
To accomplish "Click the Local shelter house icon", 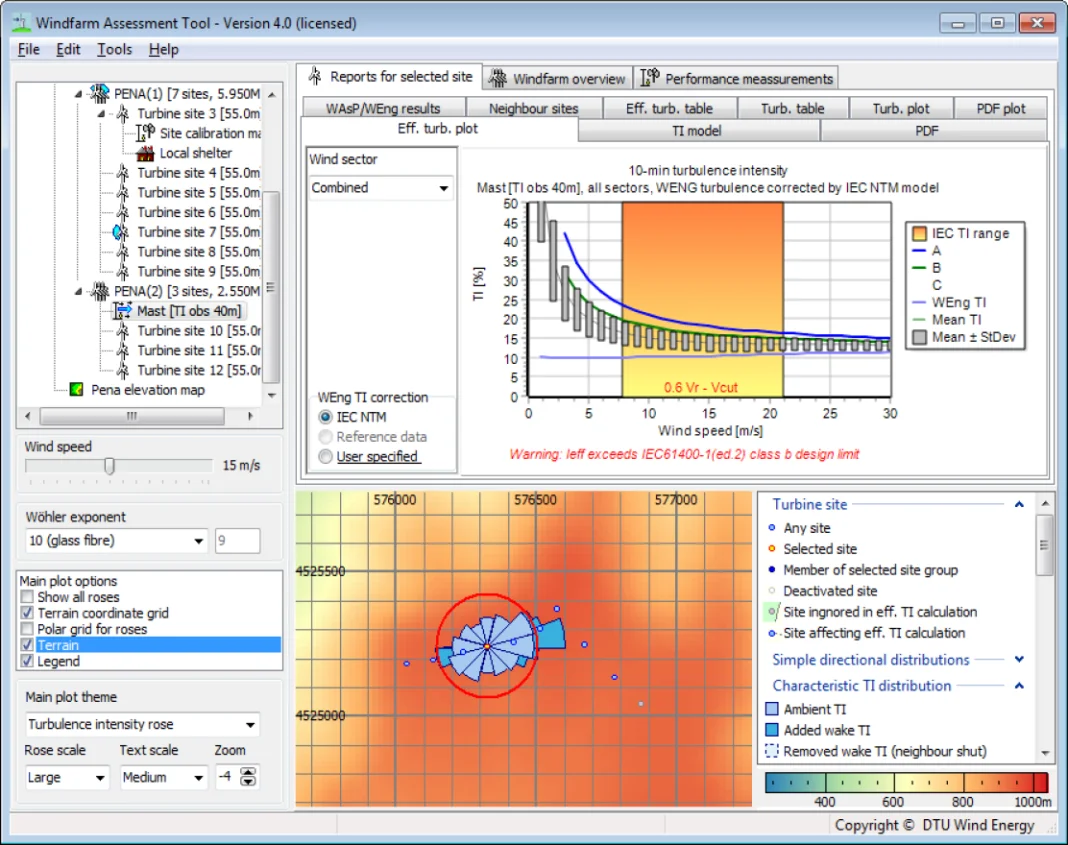I will point(145,153).
